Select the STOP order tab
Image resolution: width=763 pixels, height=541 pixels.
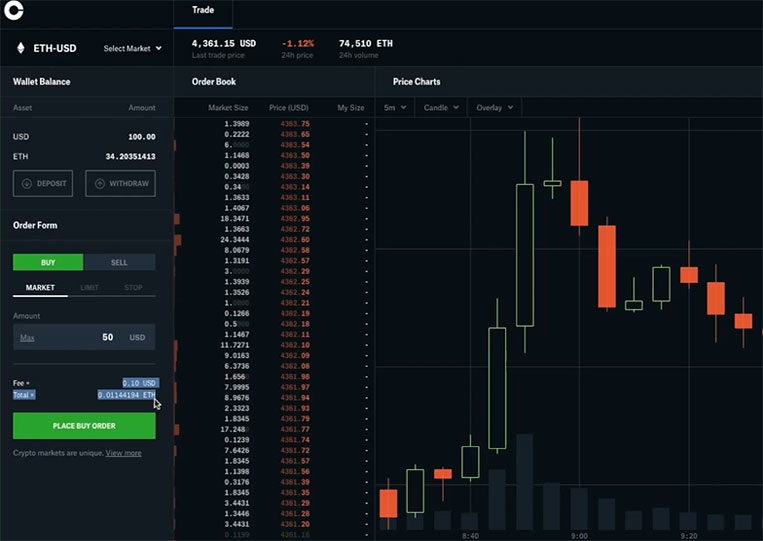133,288
